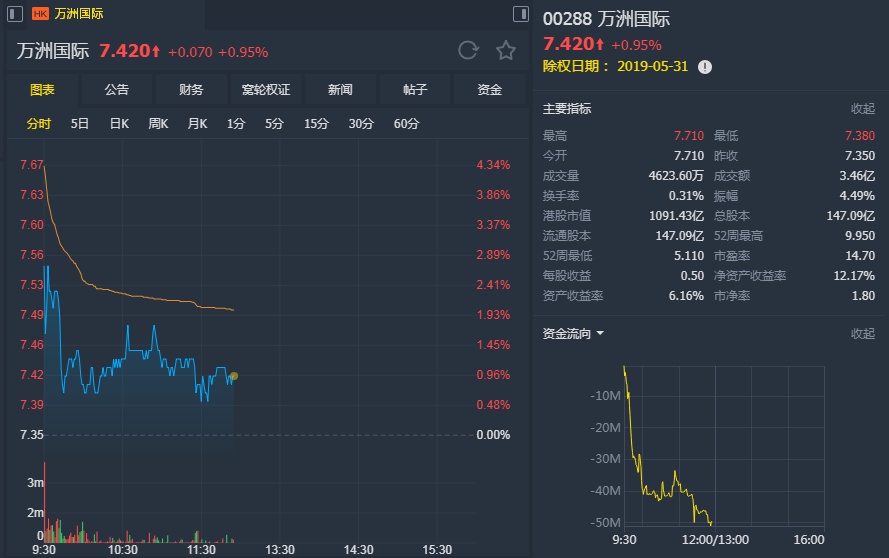
Task: Click the ex-dividend date info icon
Action: (705, 67)
